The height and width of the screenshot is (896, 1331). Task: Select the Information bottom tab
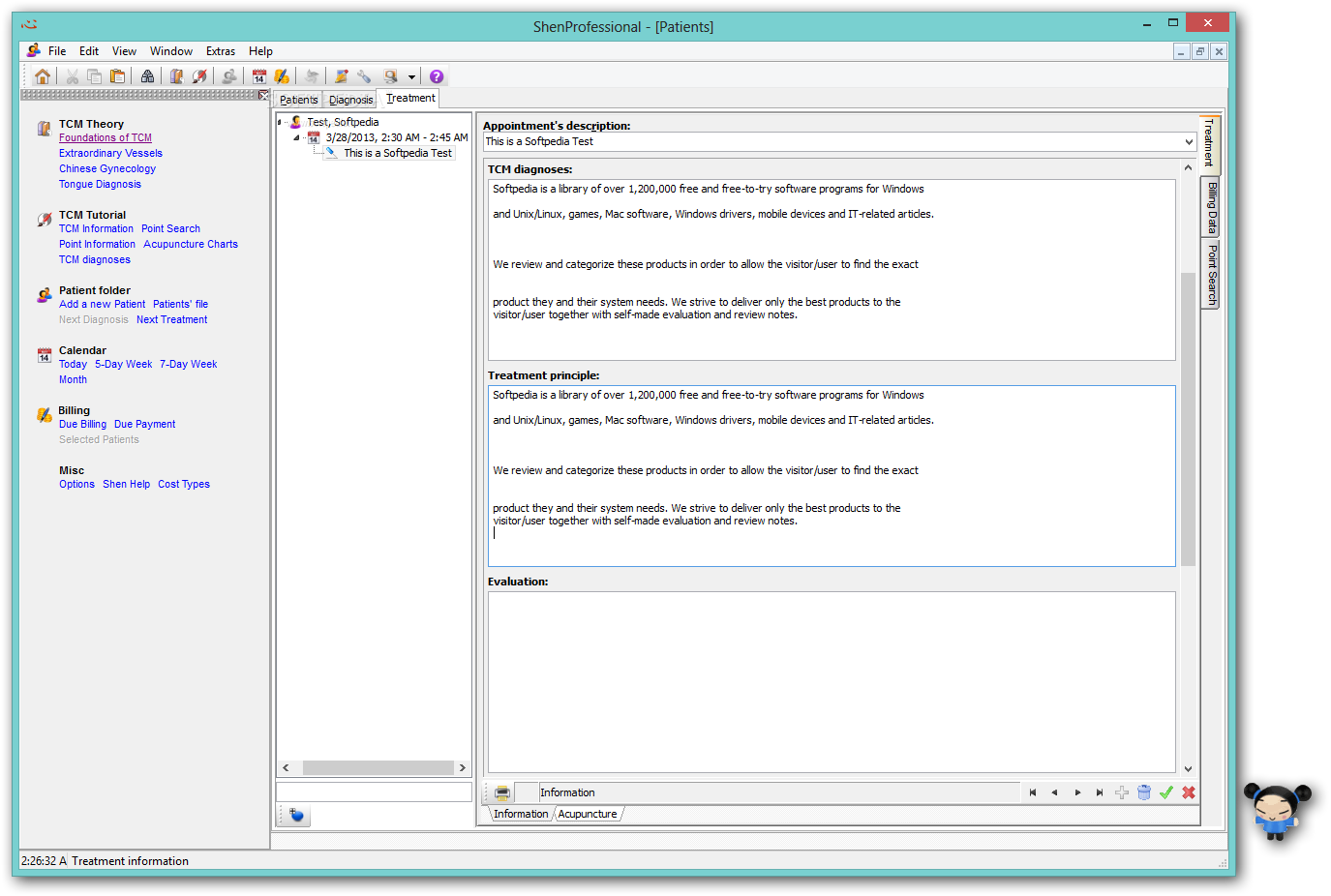coord(521,815)
